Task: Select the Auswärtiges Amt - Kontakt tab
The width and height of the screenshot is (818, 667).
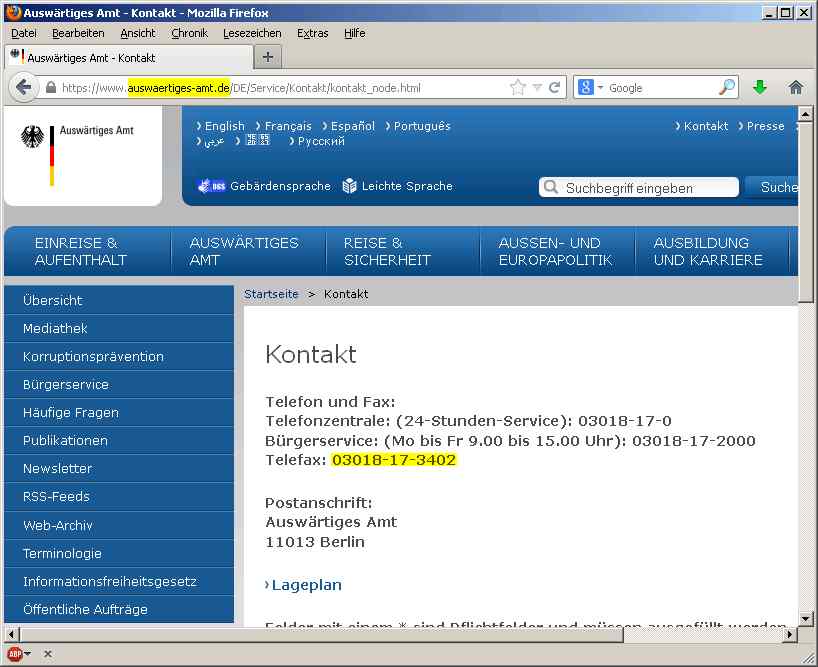Action: [x=129, y=57]
